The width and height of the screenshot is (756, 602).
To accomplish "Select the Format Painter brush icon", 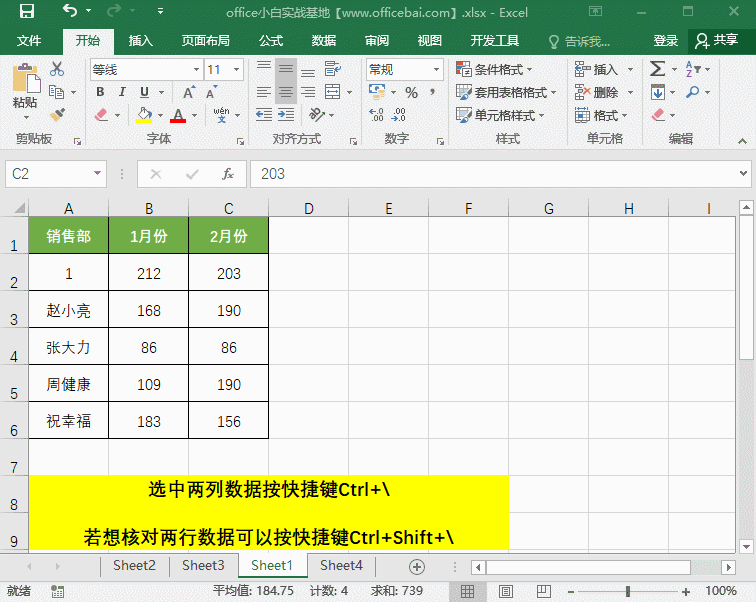I will pyautogui.click(x=57, y=115).
